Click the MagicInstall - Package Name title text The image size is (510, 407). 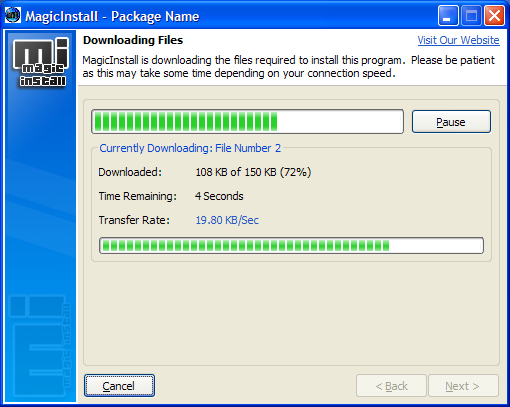pos(112,16)
